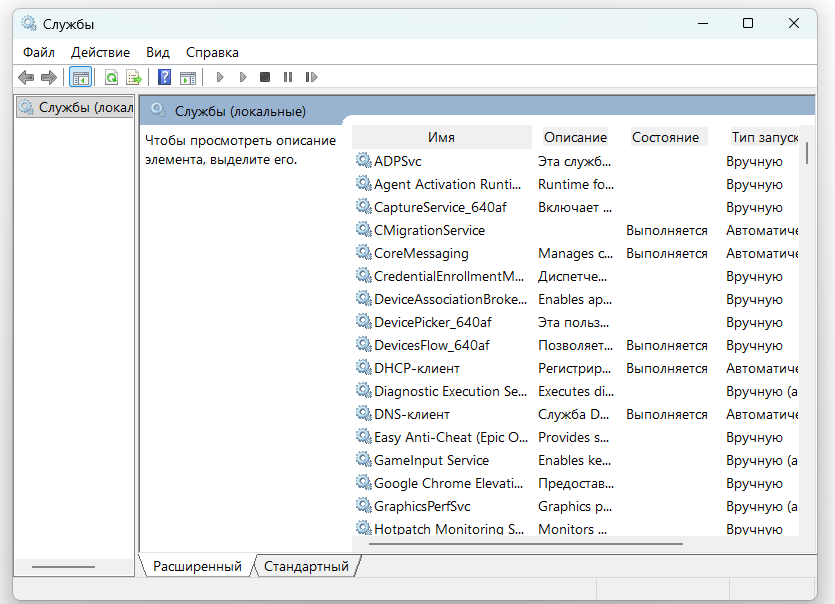Click the Back arrow toolbar icon

(x=26, y=78)
